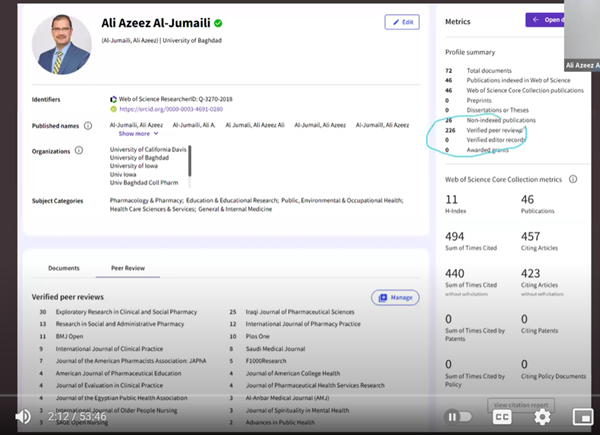Click the Organizations list scrollbar

(x=189, y=161)
